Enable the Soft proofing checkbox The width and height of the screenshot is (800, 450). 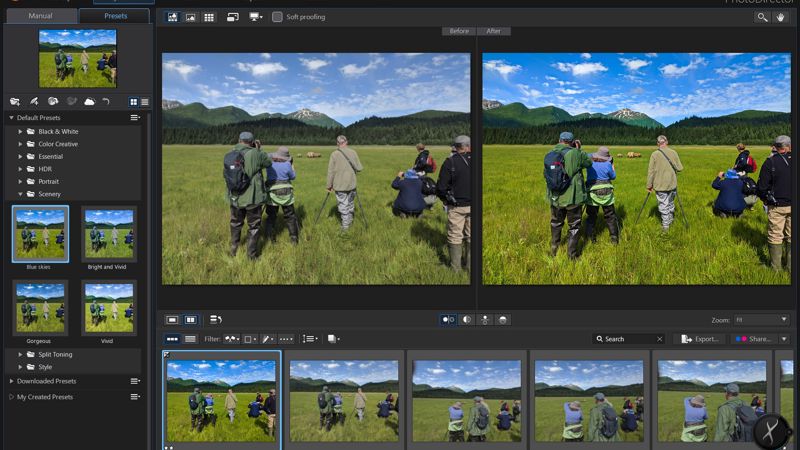(x=277, y=17)
